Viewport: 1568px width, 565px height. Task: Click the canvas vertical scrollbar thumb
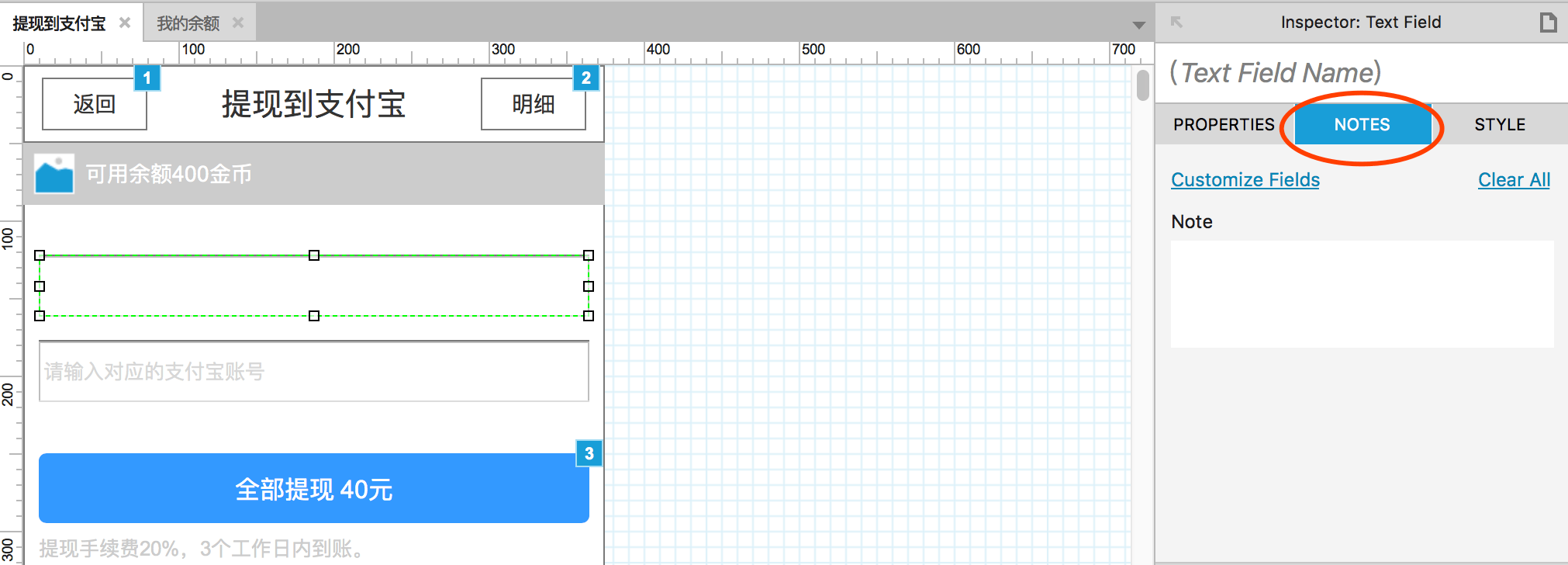pos(1142,85)
